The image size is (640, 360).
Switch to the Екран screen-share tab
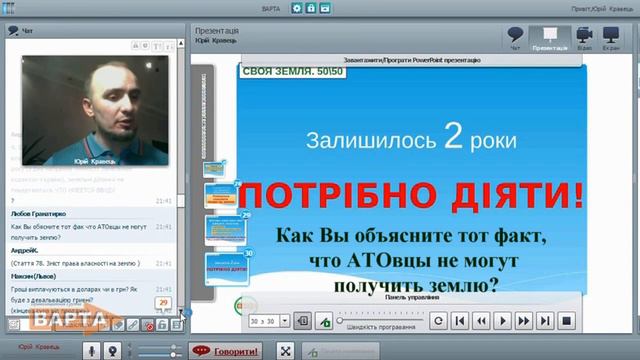click(611, 38)
